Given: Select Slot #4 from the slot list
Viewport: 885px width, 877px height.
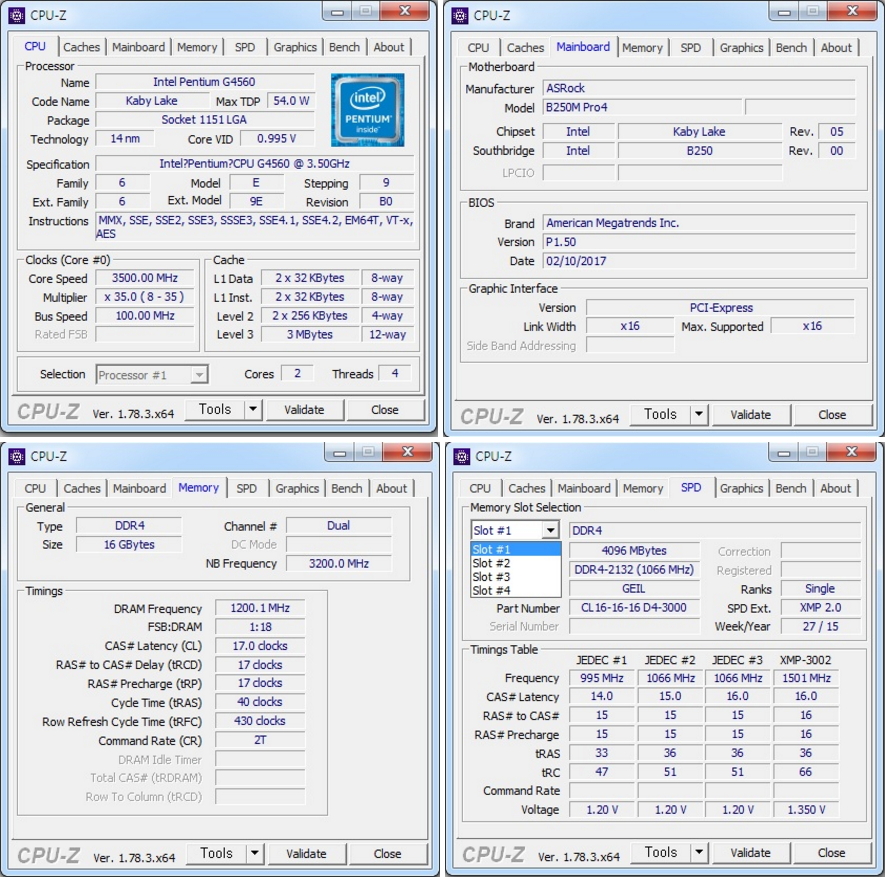Looking at the screenshot, I should 516,590.
